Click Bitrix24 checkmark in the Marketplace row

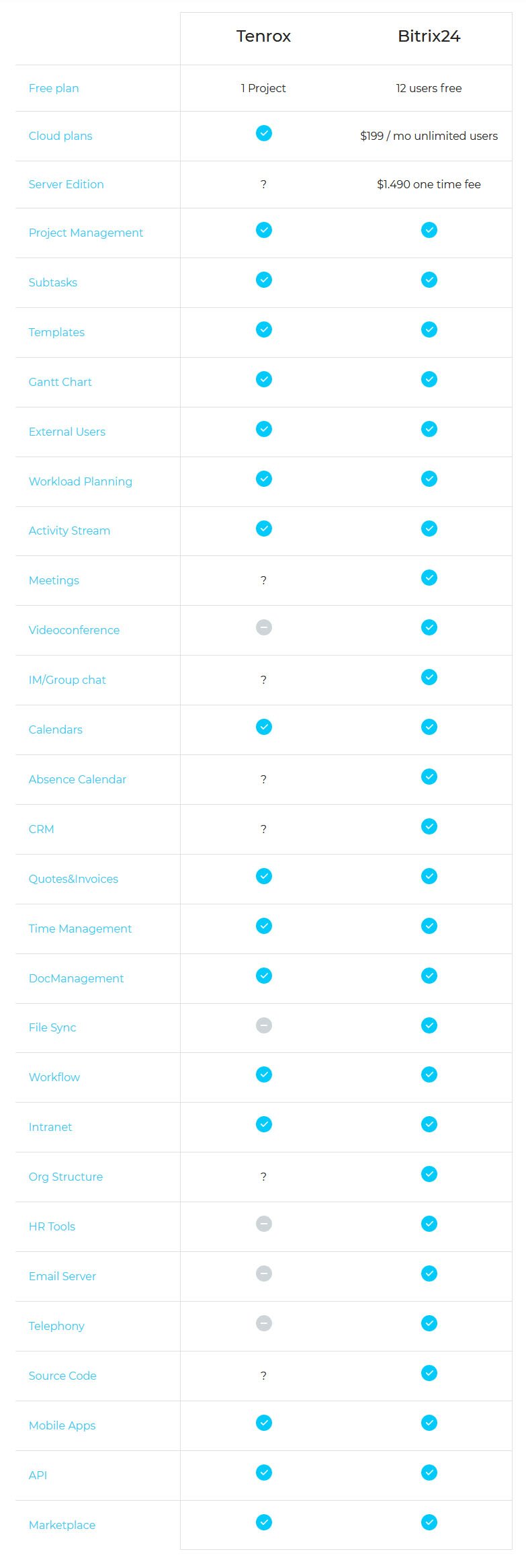(429, 1522)
